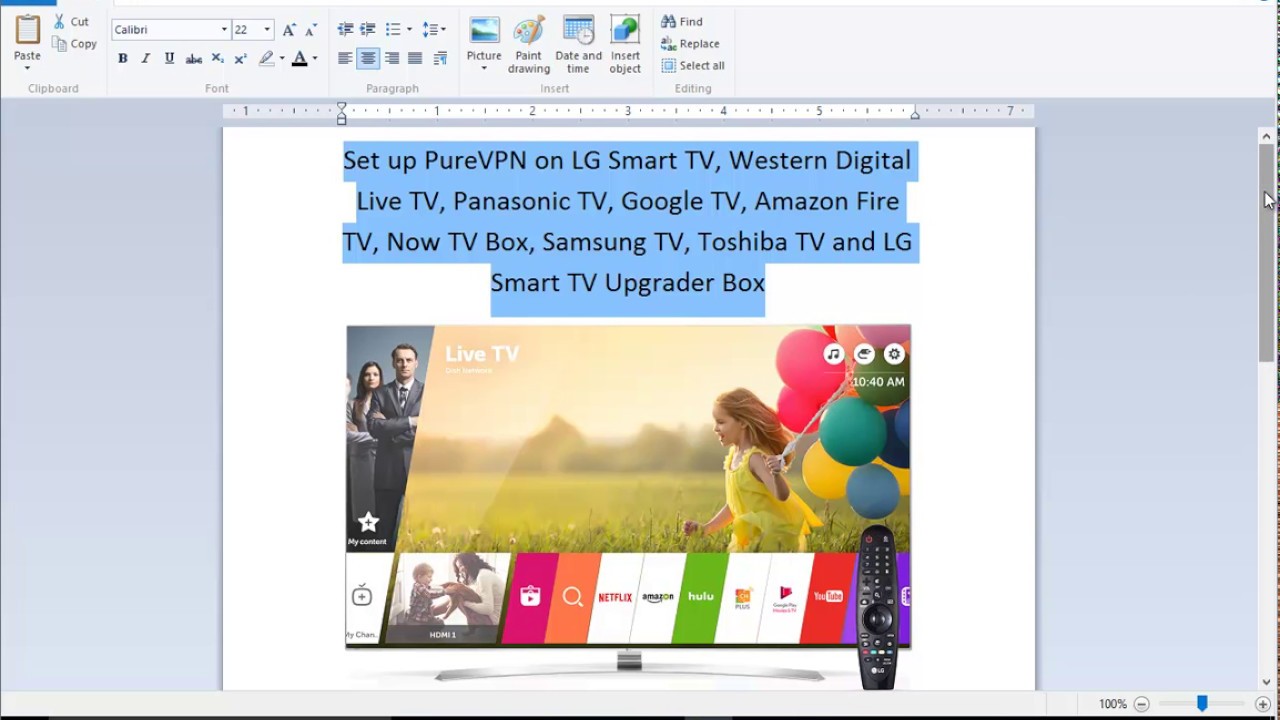The width and height of the screenshot is (1280, 720).
Task: Grow the font size
Action: coord(289,30)
